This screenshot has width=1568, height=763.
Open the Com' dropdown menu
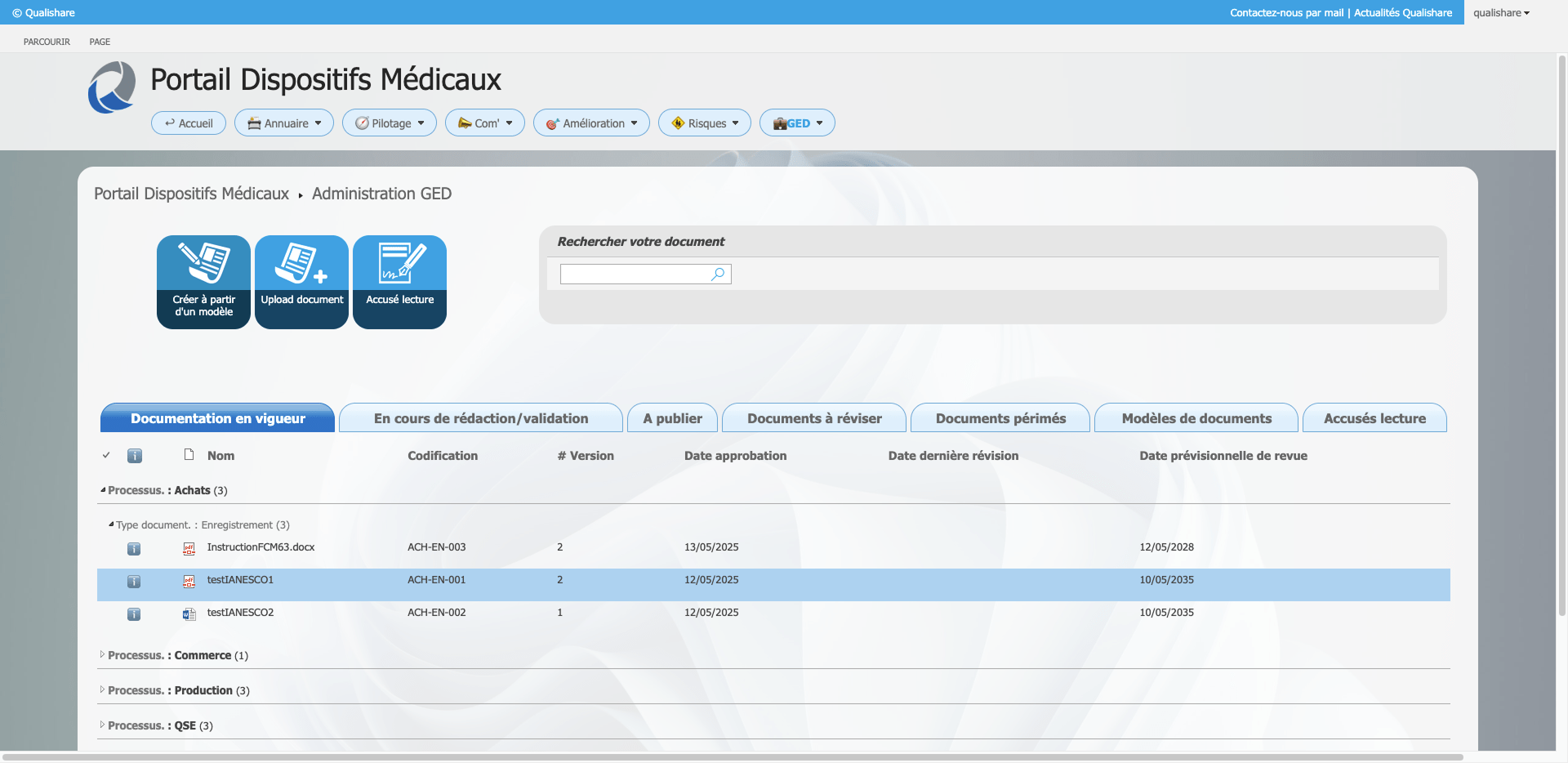[485, 123]
